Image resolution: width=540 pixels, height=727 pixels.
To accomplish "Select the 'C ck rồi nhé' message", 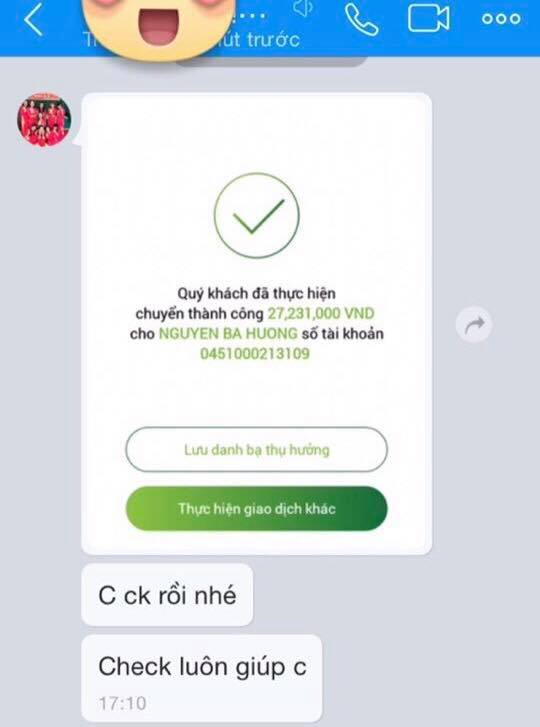I will tap(167, 595).
